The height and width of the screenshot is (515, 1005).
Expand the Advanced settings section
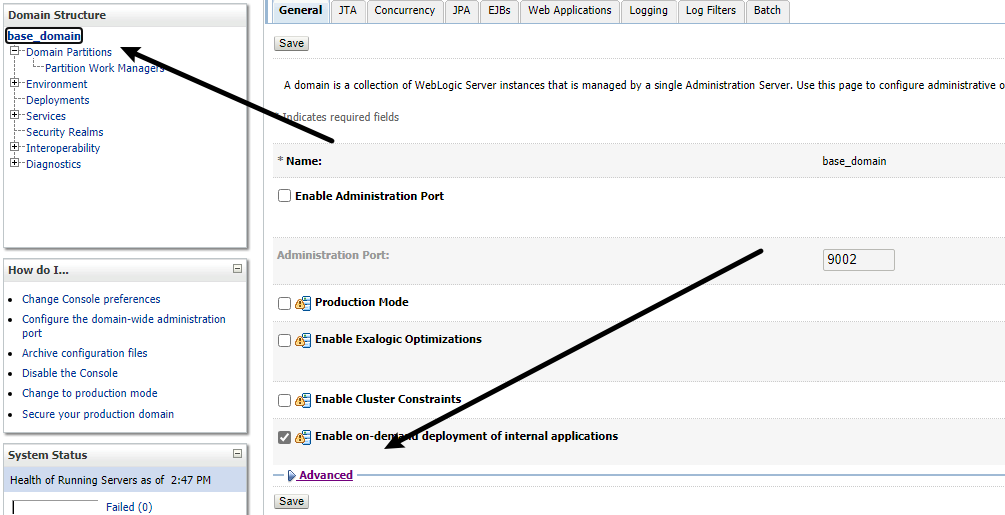[x=326, y=475]
